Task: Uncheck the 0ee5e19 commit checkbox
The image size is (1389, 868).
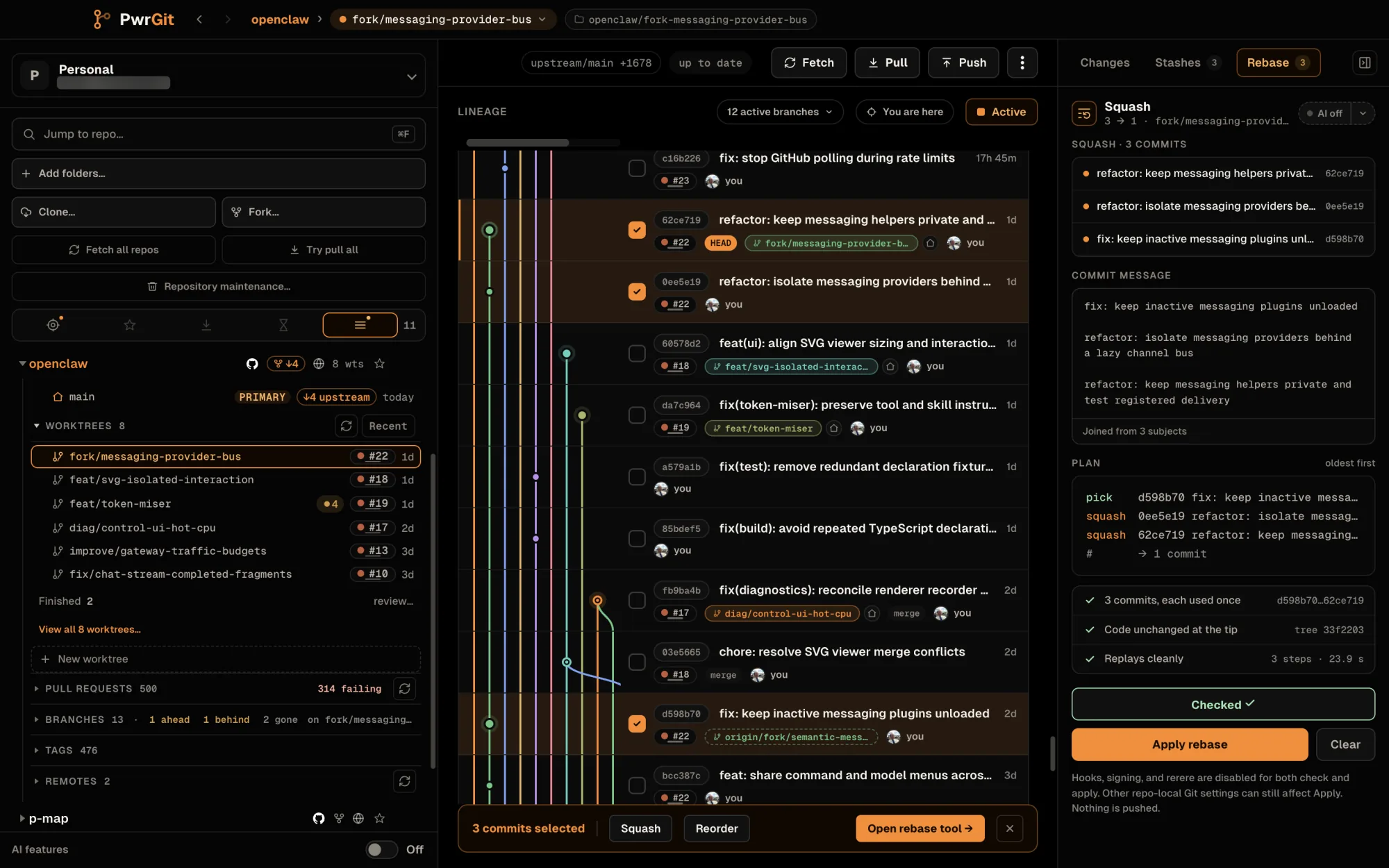Action: point(637,292)
